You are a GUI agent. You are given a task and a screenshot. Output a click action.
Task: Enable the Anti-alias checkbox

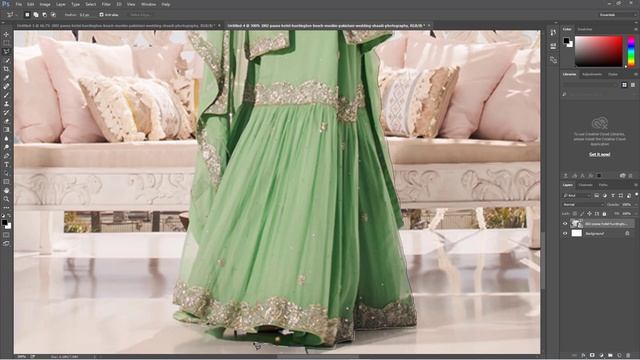point(101,15)
